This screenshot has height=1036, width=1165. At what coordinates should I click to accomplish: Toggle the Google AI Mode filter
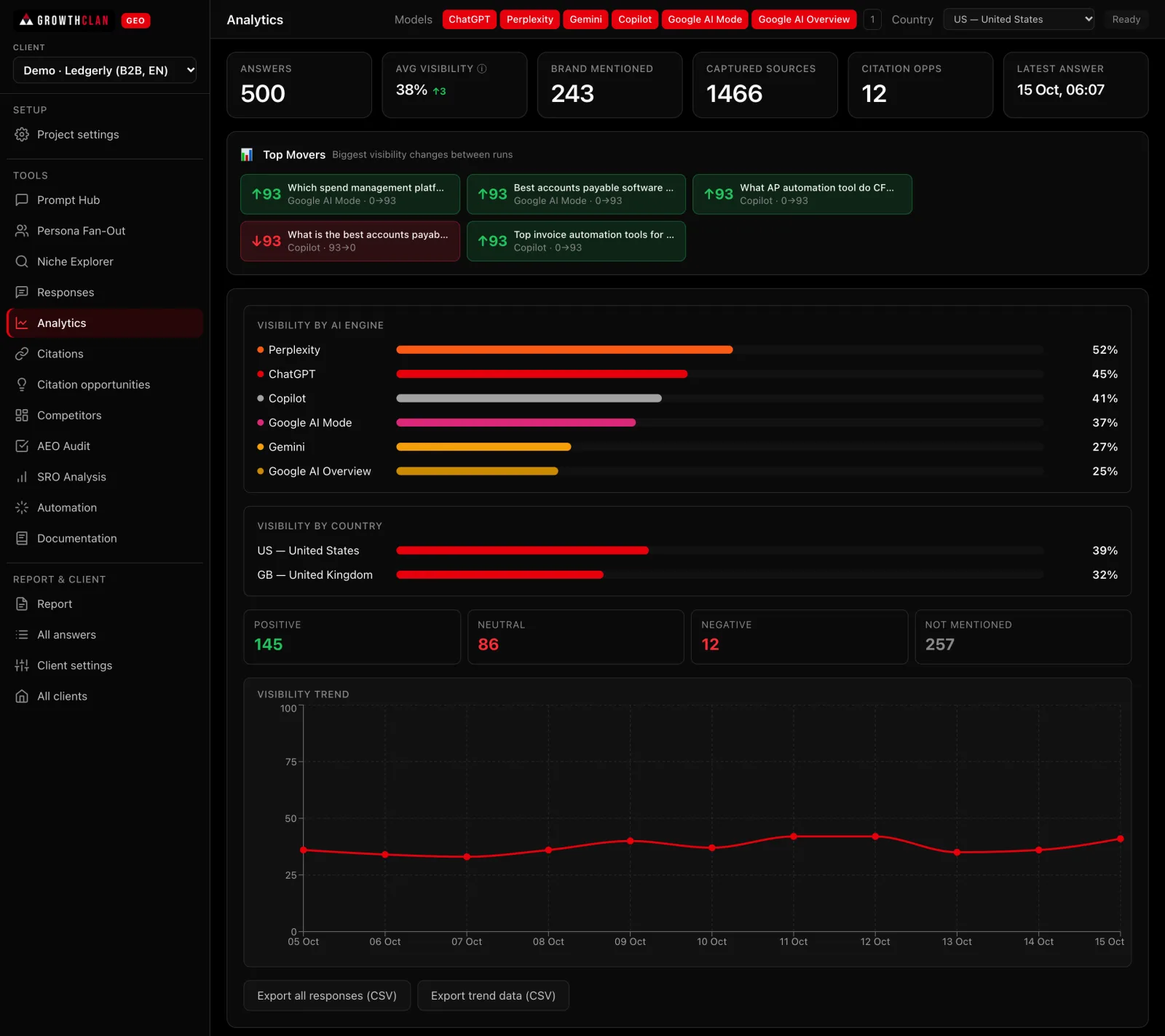pyautogui.click(x=705, y=20)
